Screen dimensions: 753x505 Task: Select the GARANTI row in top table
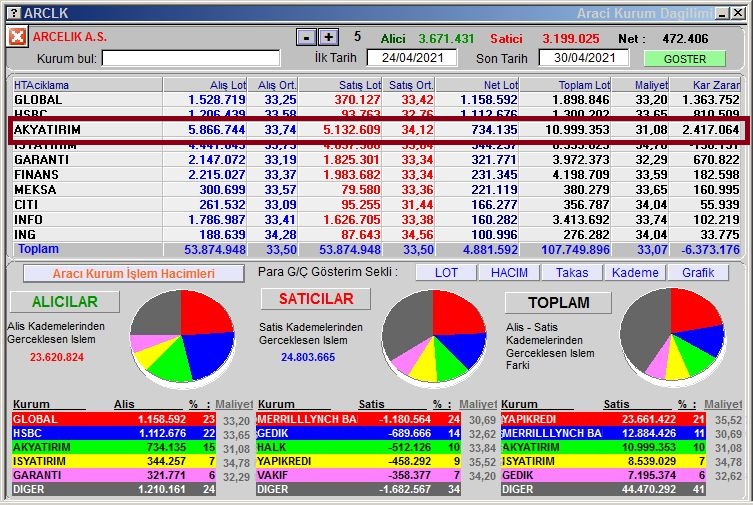[376, 159]
